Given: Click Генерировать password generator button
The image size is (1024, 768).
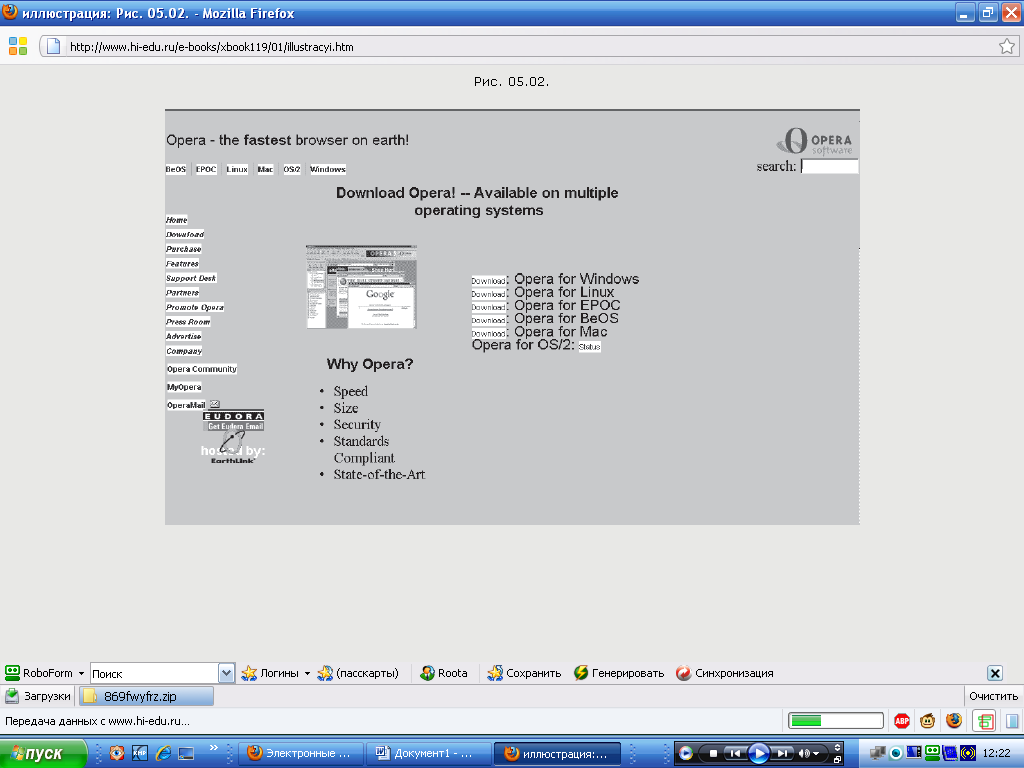Looking at the screenshot, I should [619, 673].
